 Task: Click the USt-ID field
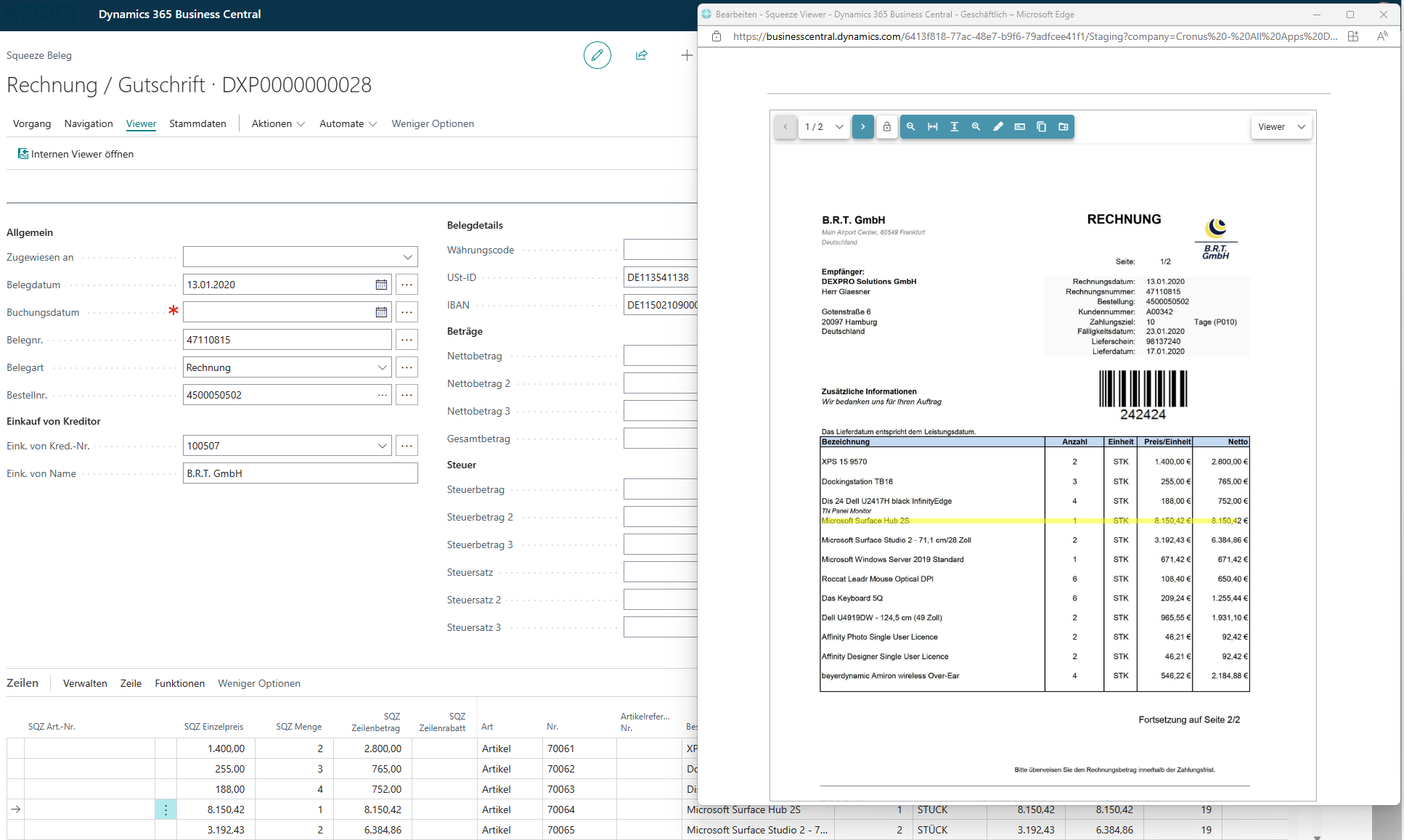click(661, 277)
